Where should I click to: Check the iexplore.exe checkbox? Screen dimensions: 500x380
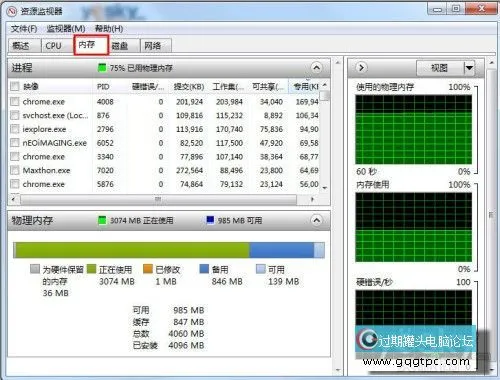click(x=14, y=129)
